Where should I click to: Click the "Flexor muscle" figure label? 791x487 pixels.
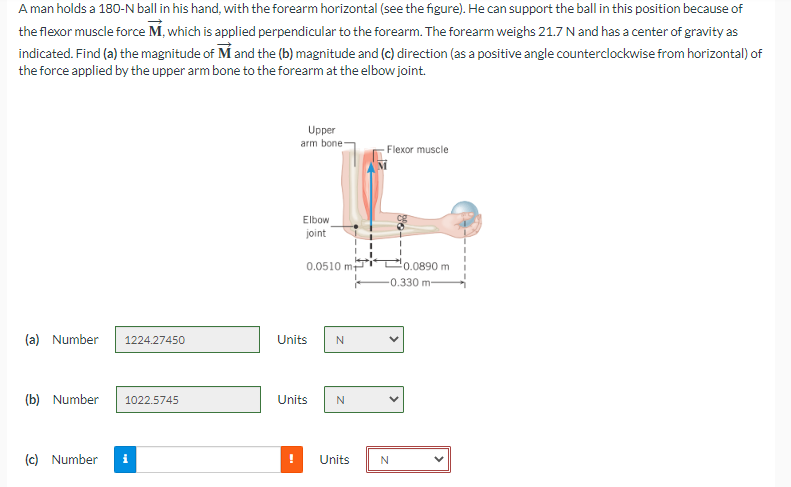pyautogui.click(x=417, y=149)
